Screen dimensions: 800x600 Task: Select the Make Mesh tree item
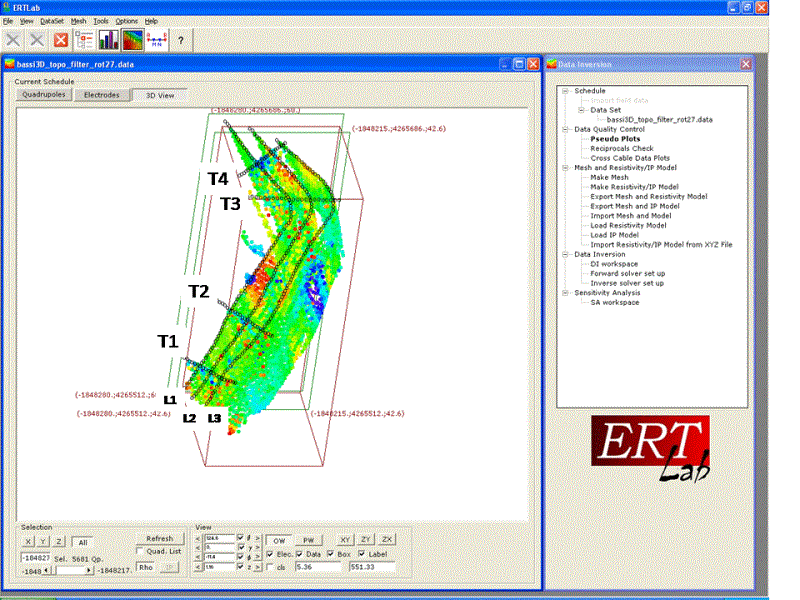point(609,177)
